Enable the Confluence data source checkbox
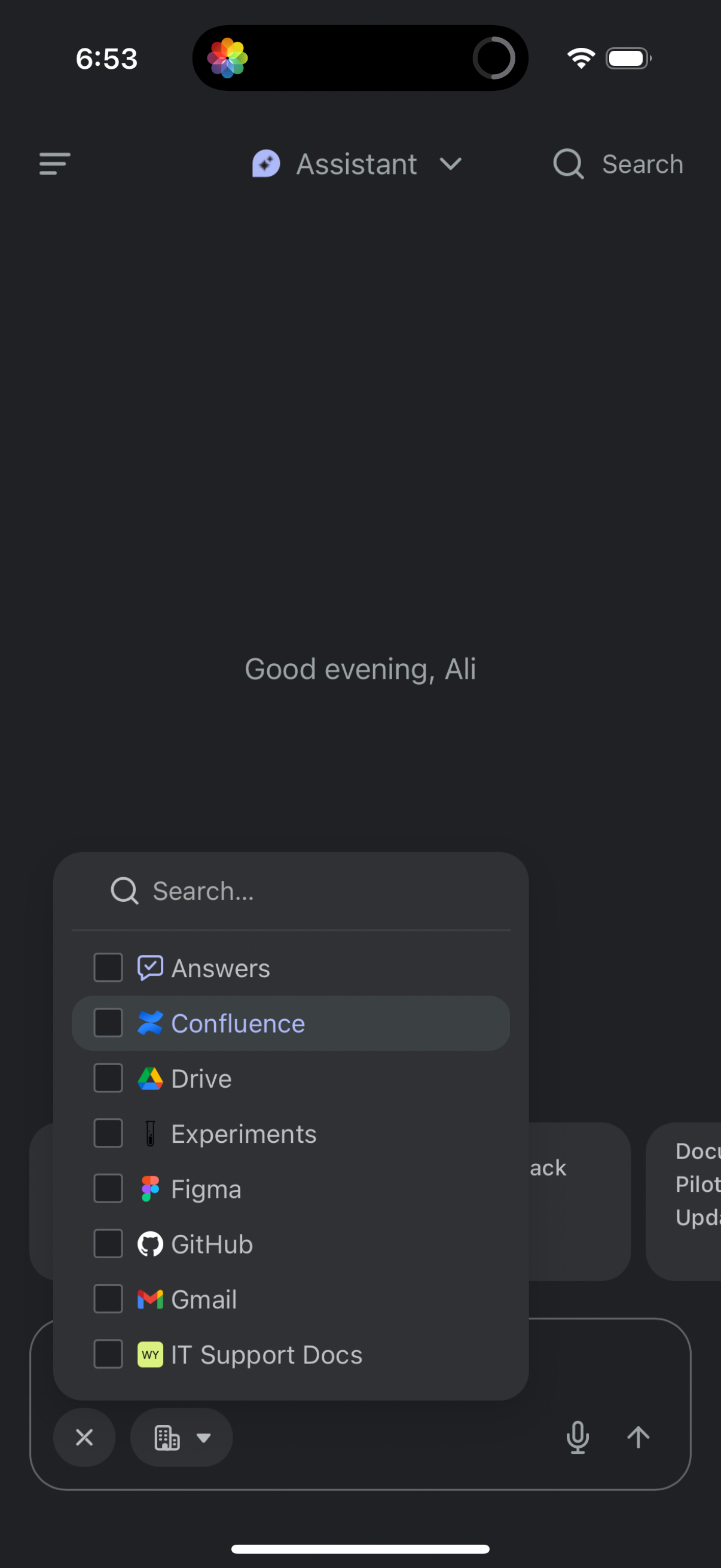Image resolution: width=721 pixels, height=1568 pixels. point(108,1023)
